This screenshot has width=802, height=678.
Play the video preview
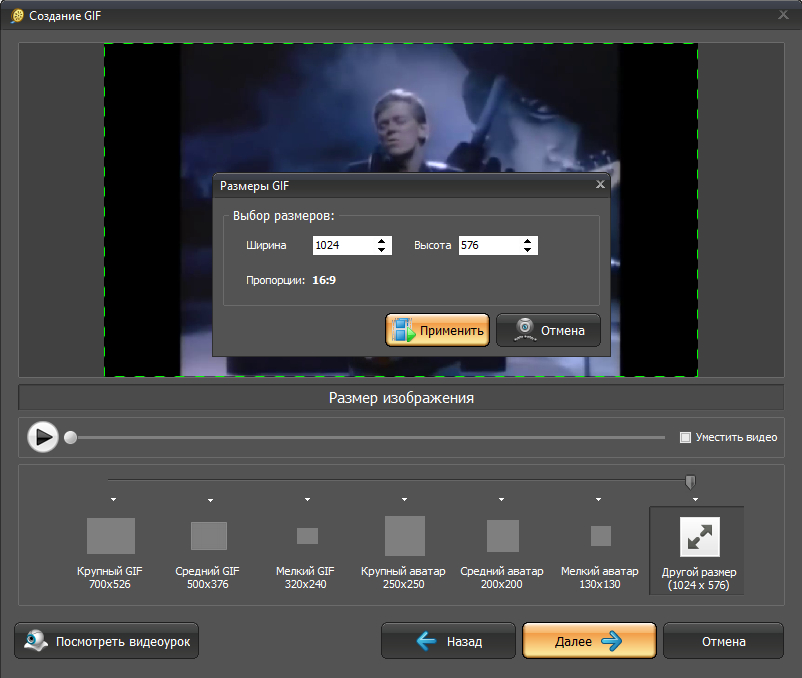pos(43,437)
